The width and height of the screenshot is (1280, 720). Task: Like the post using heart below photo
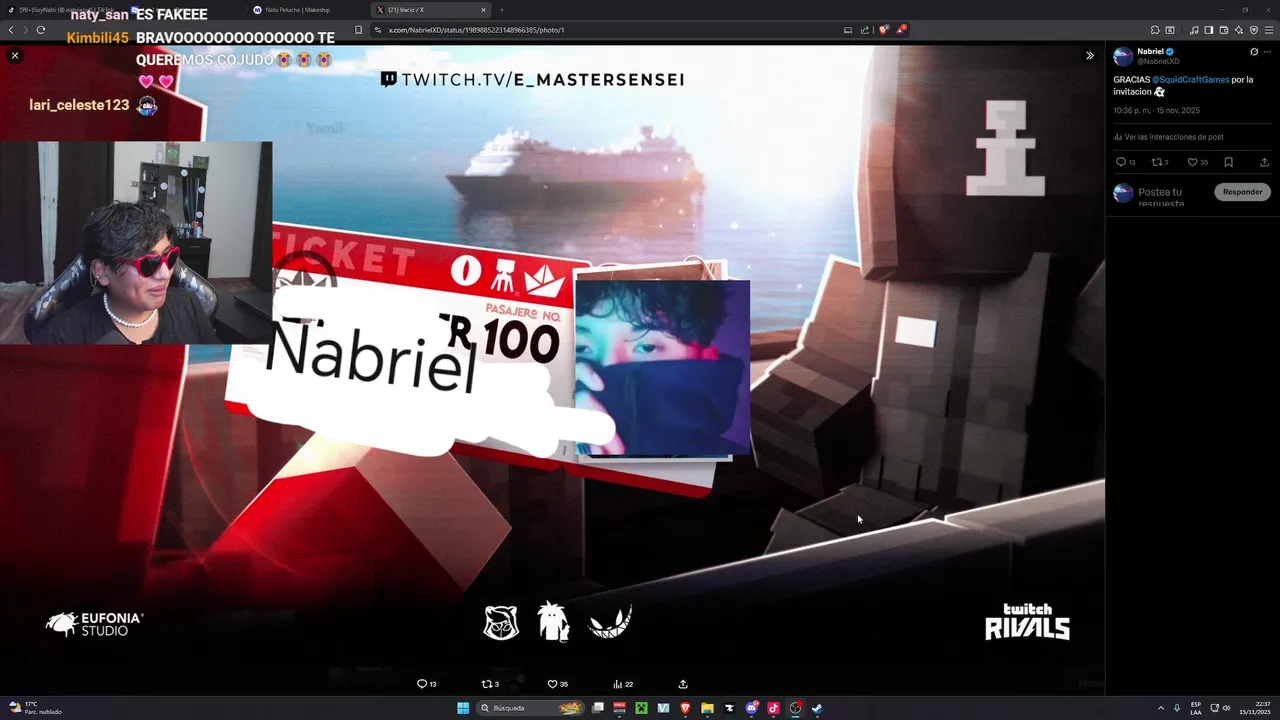point(552,684)
